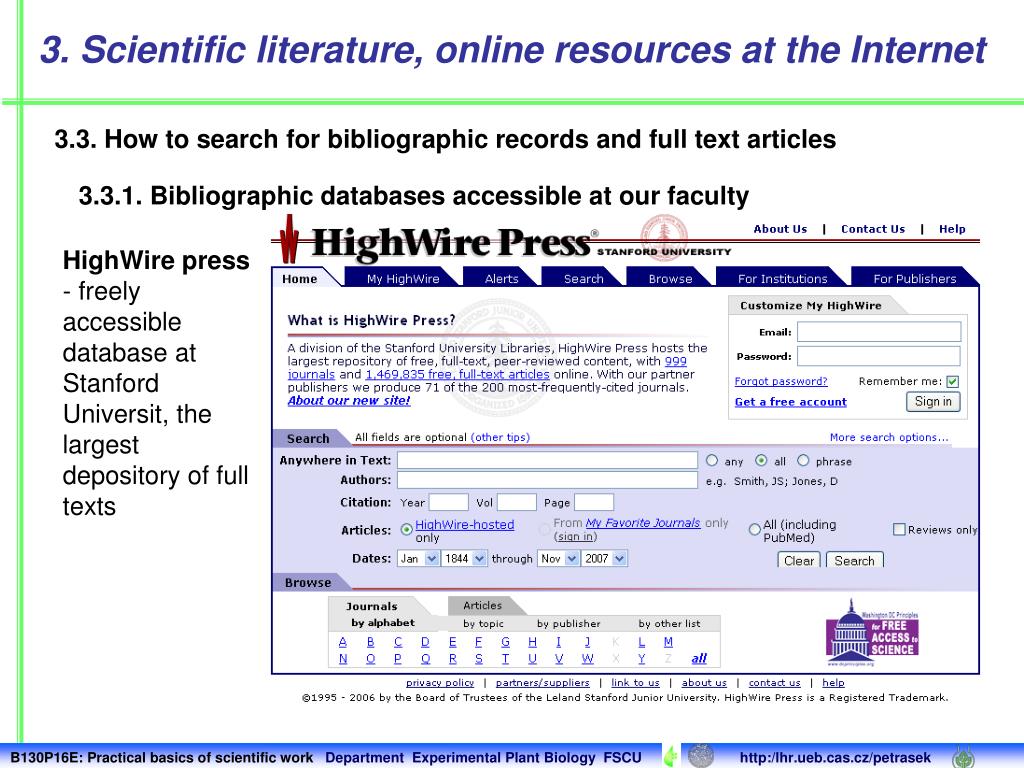Click the Search button
This screenshot has height=768, width=1024.
(854, 560)
